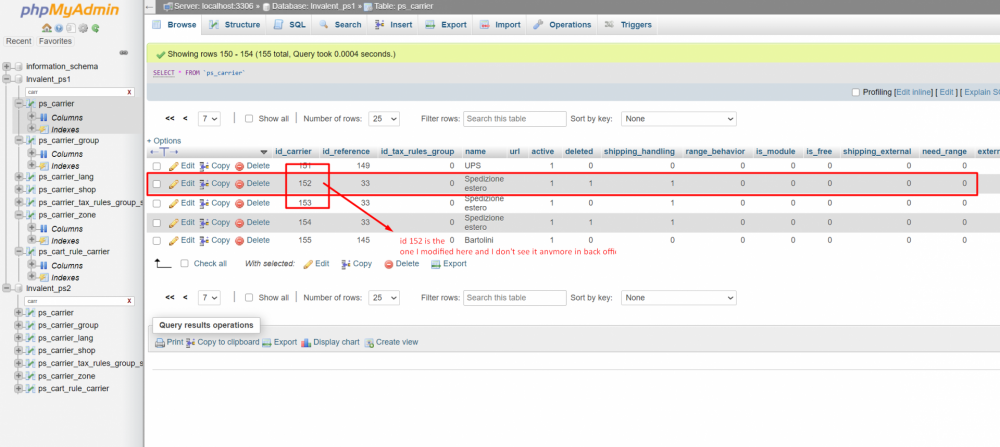Expand the information_schema database node
Screen dimensions: 1000x447
[x=7, y=66]
